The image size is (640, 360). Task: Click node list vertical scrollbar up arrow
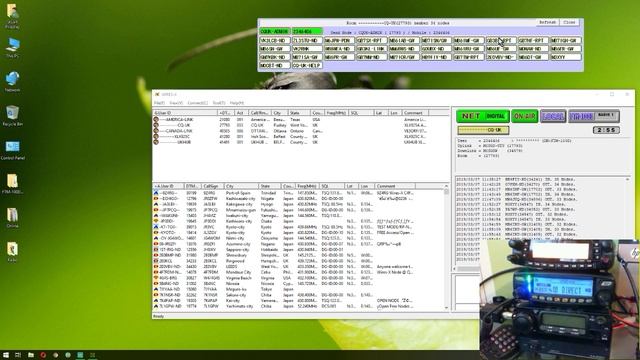(446, 187)
